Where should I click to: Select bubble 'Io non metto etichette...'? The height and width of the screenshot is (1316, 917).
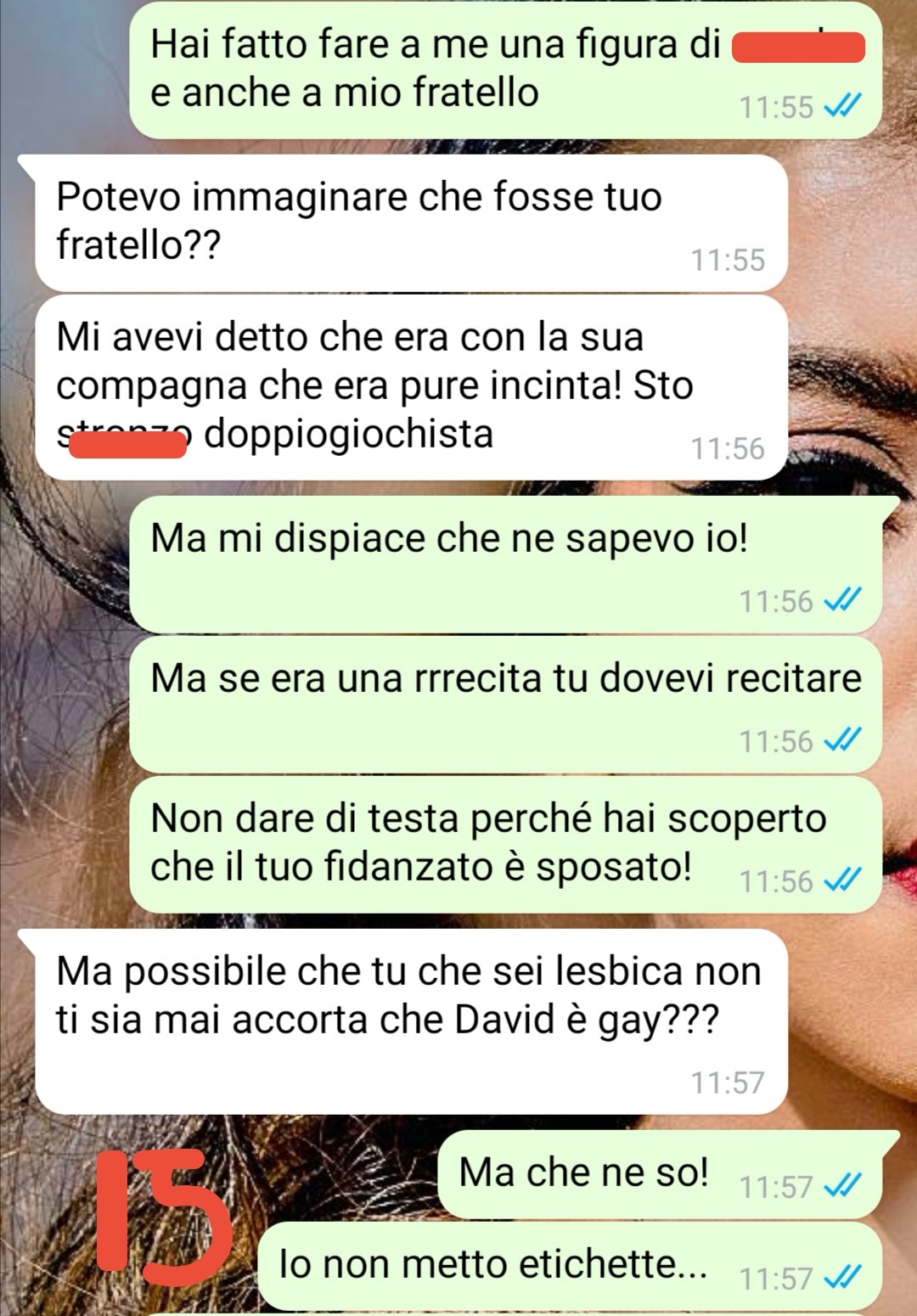[571, 1267]
